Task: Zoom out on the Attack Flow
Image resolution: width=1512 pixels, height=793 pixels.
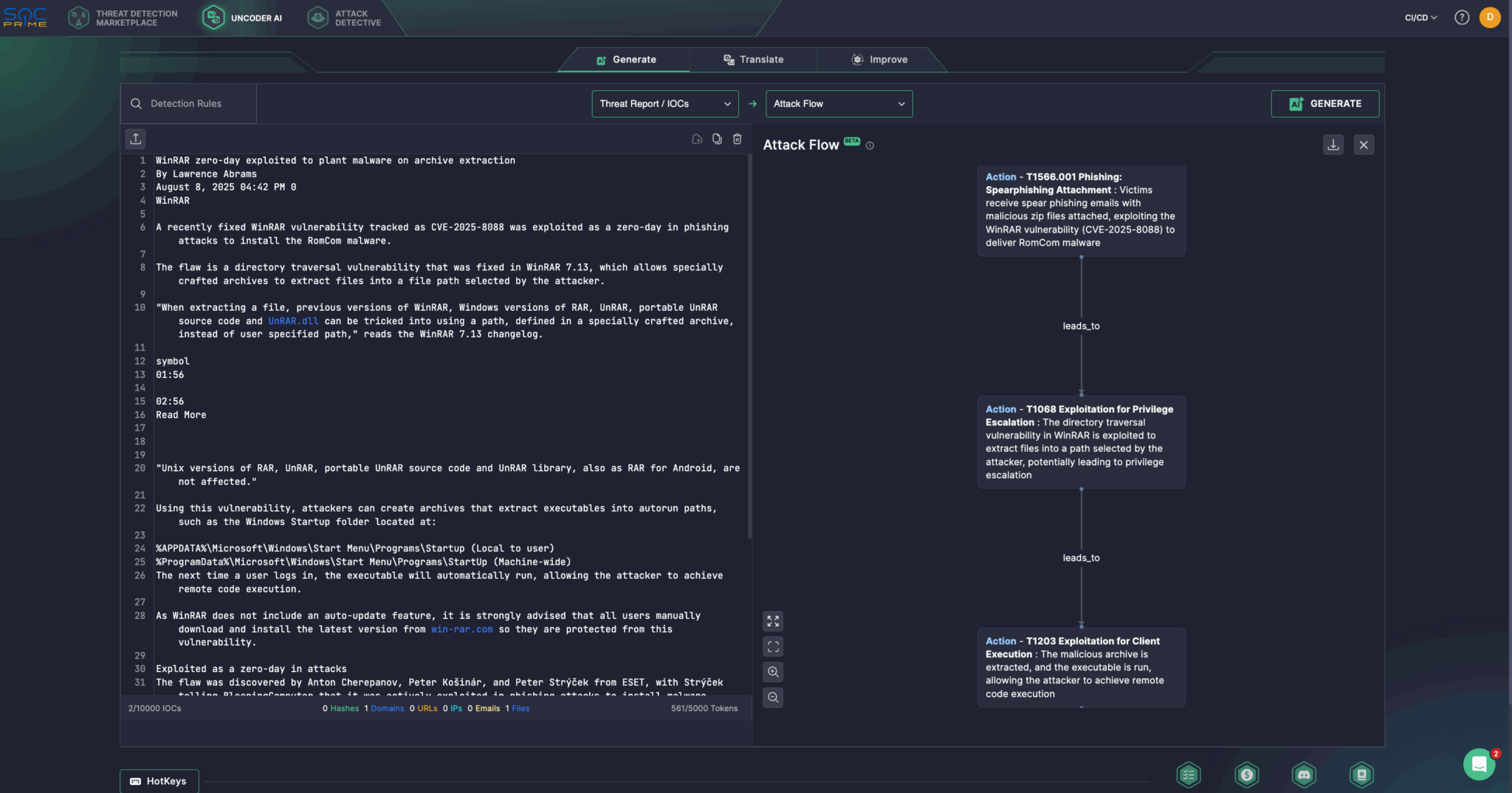Action: (773, 697)
